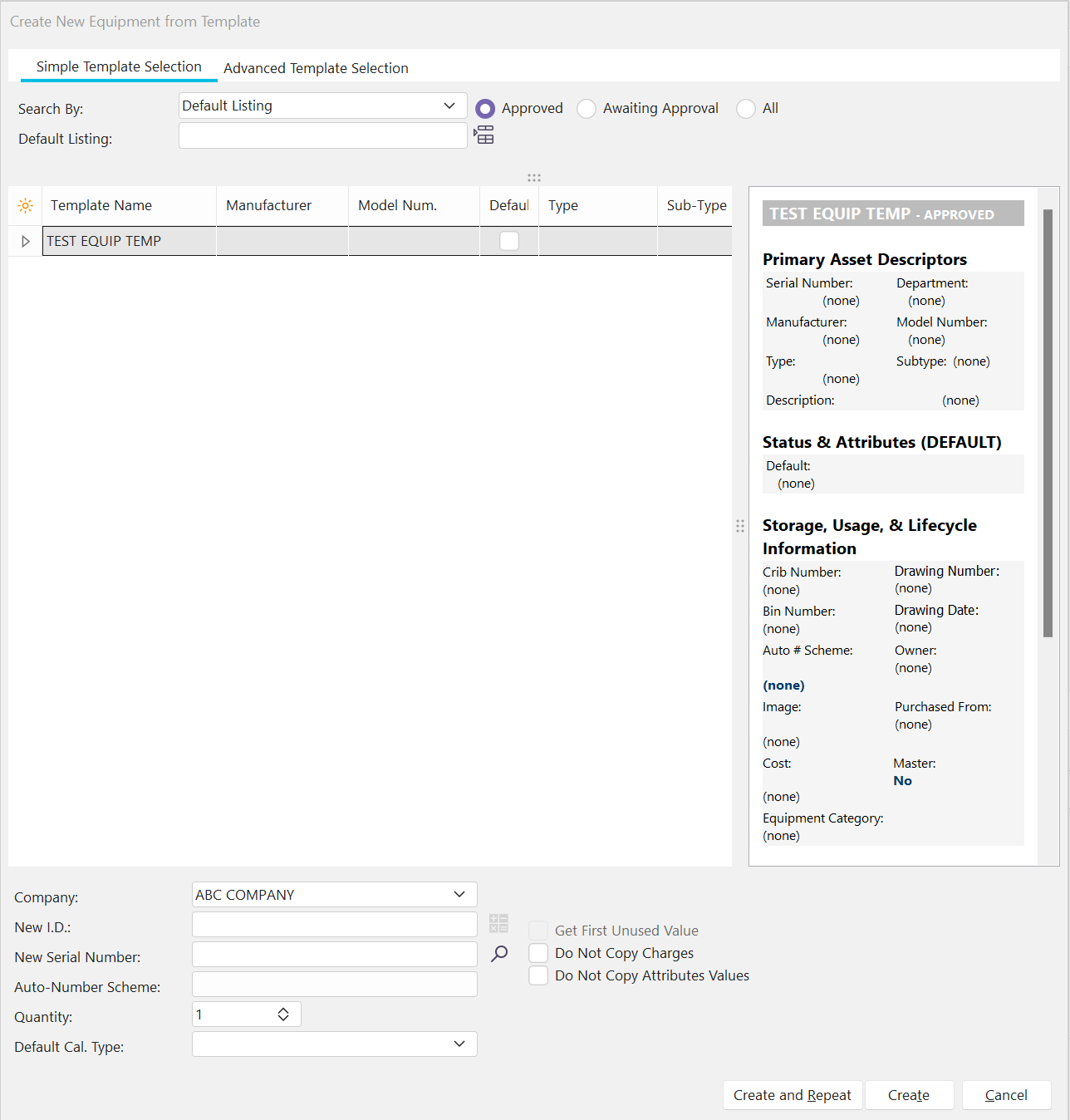1070x1120 pixels.
Task: Click the Create and Repeat button
Action: point(792,1095)
